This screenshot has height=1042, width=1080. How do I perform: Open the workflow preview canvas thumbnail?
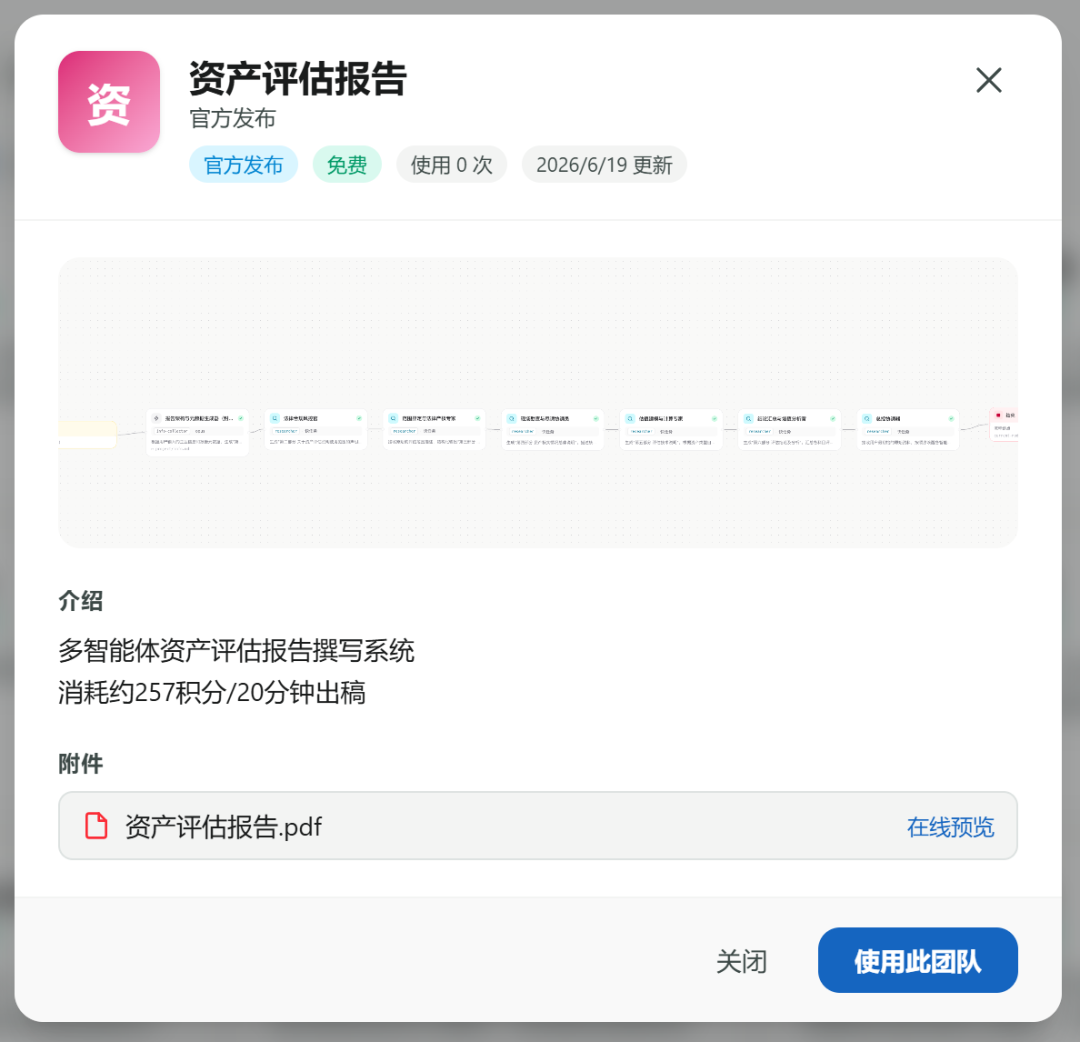pos(538,403)
